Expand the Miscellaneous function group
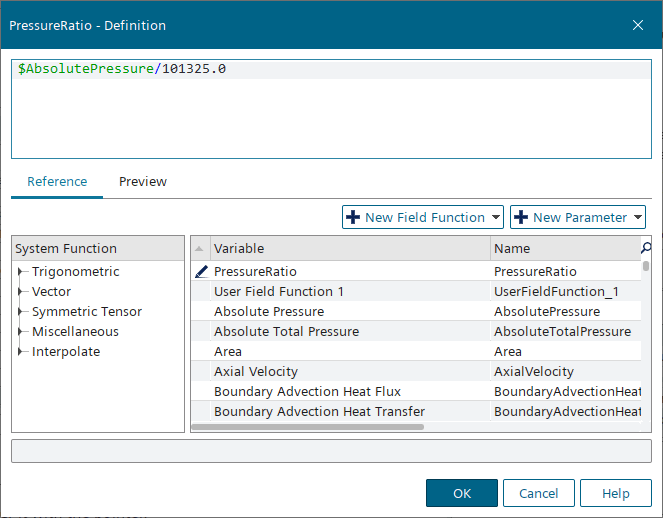Screen dimensions: 663x518 click(x=21, y=332)
